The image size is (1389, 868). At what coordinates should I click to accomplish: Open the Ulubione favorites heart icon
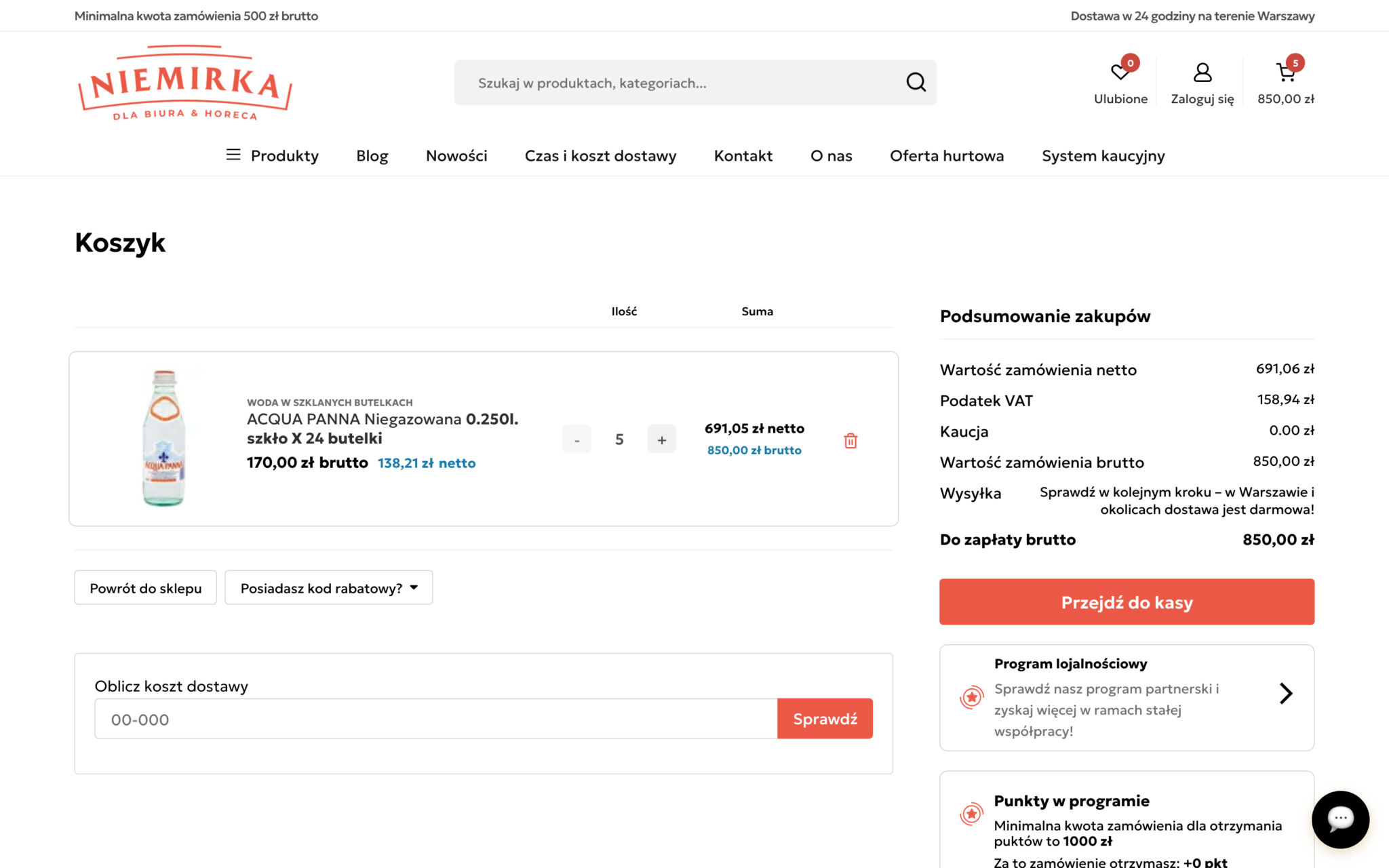[1120, 72]
